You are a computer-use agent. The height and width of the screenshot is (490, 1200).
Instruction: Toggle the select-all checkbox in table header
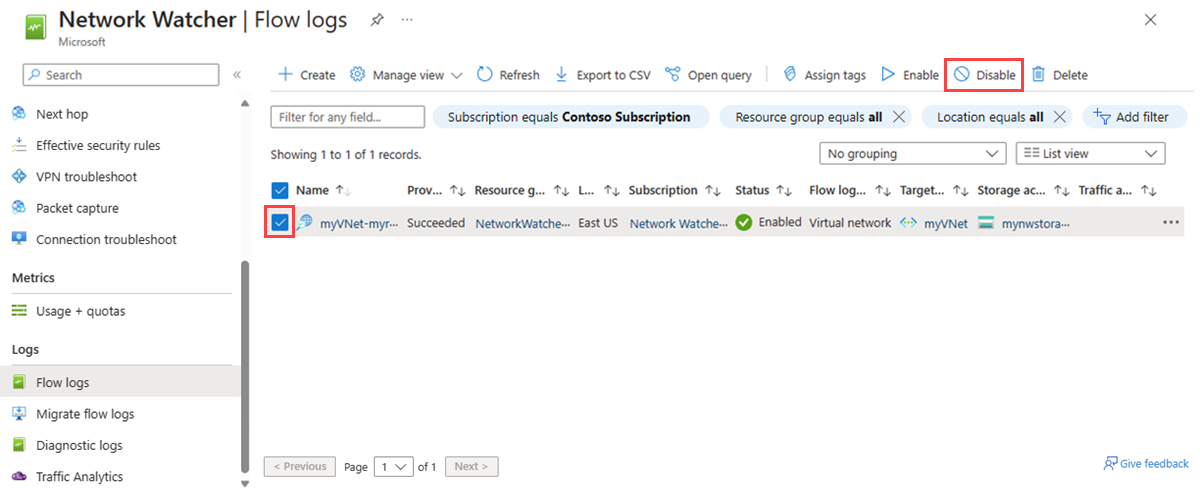(x=280, y=190)
